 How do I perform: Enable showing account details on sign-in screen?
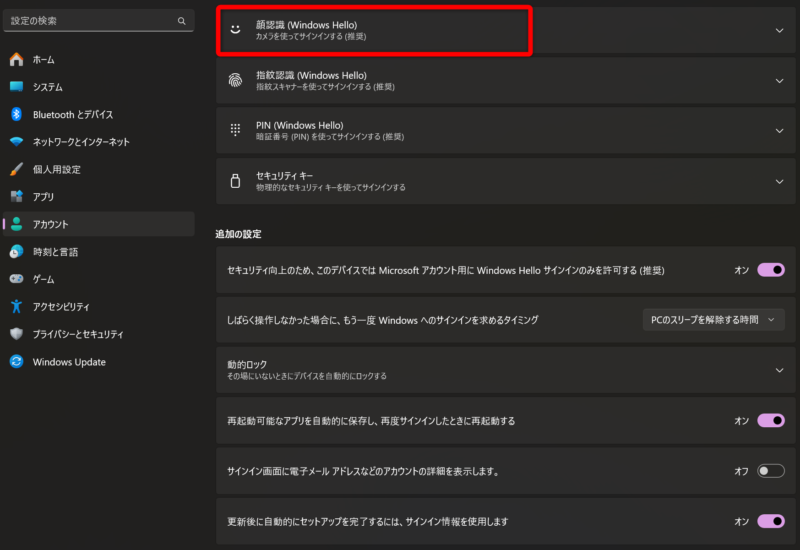tap(770, 471)
